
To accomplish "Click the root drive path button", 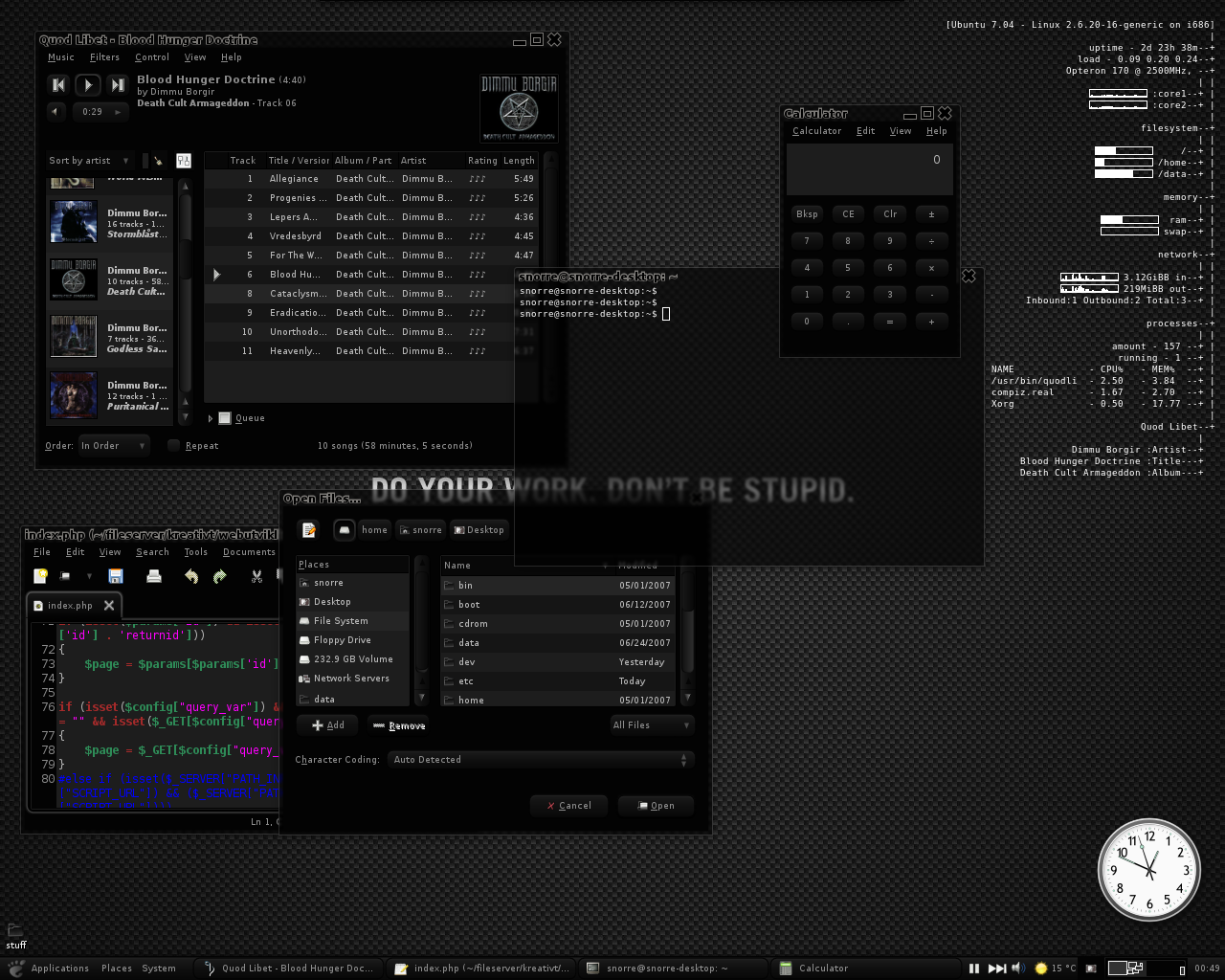I will 345,529.
